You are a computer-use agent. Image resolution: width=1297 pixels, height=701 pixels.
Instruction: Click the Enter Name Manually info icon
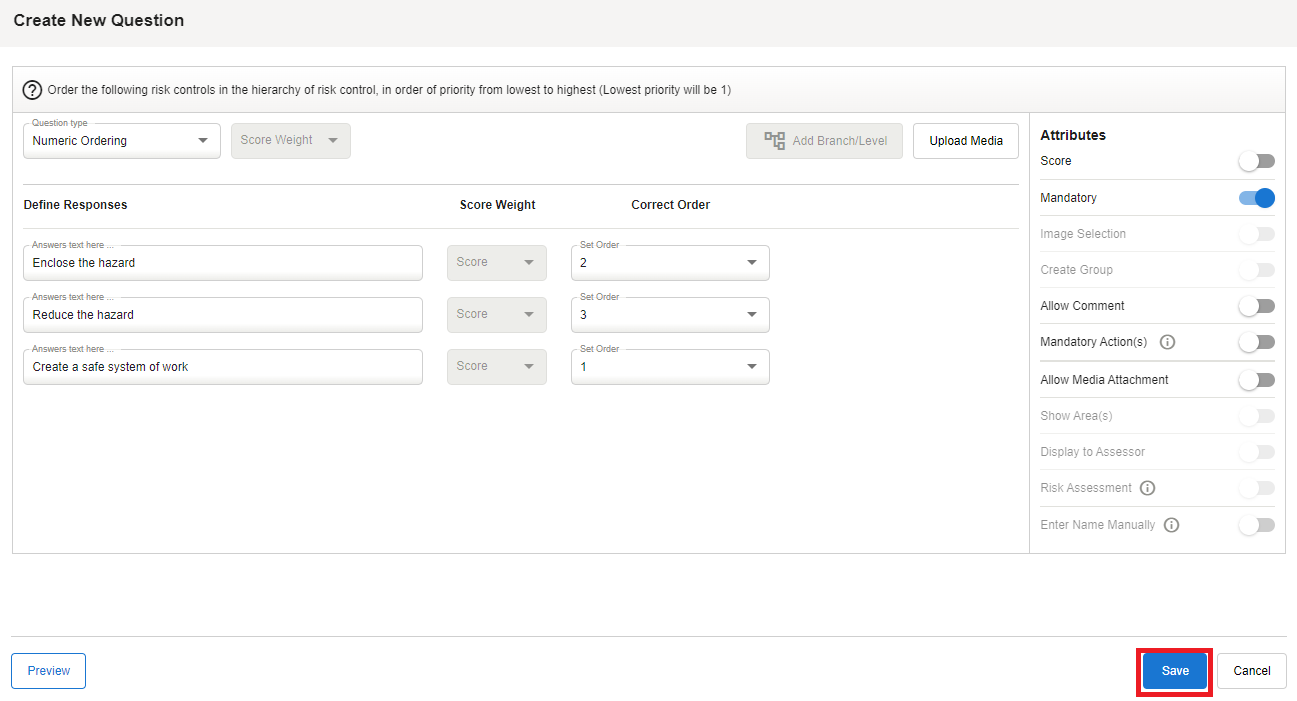pos(1171,525)
